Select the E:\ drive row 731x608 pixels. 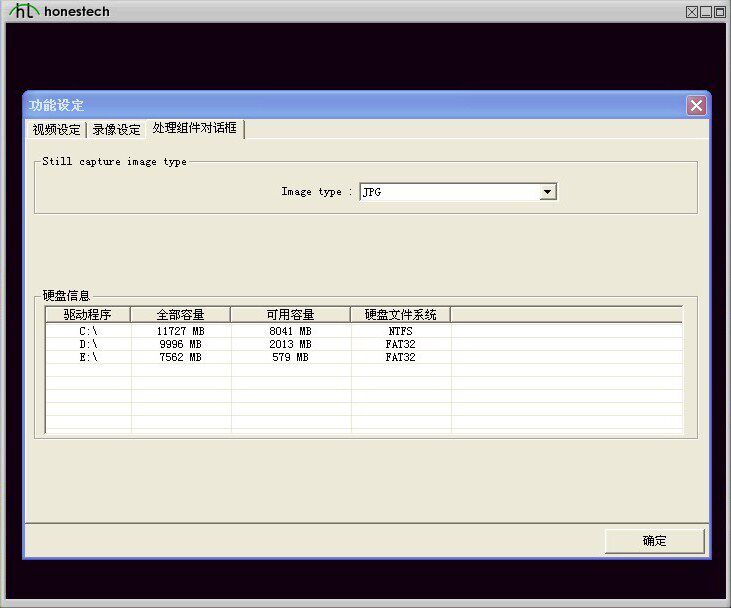coord(364,357)
